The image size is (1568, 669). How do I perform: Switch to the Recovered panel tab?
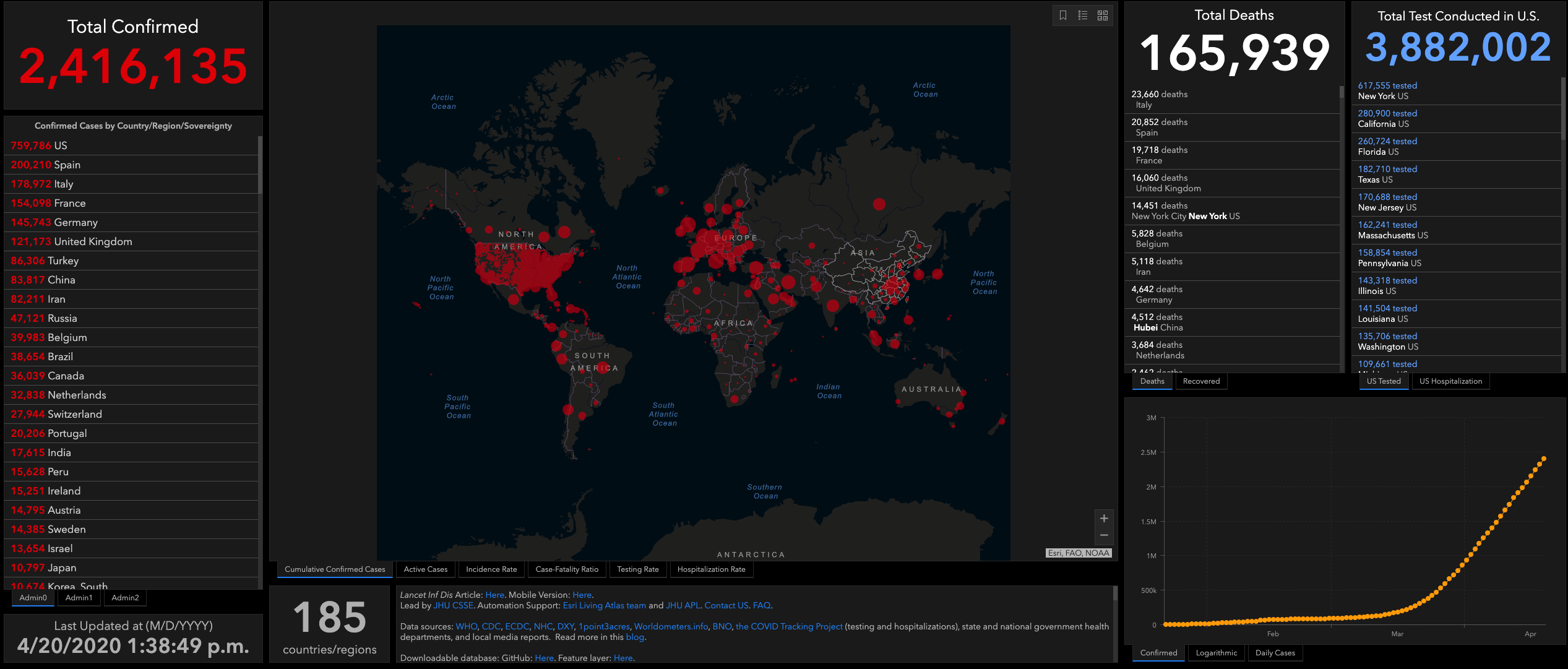(x=1201, y=381)
